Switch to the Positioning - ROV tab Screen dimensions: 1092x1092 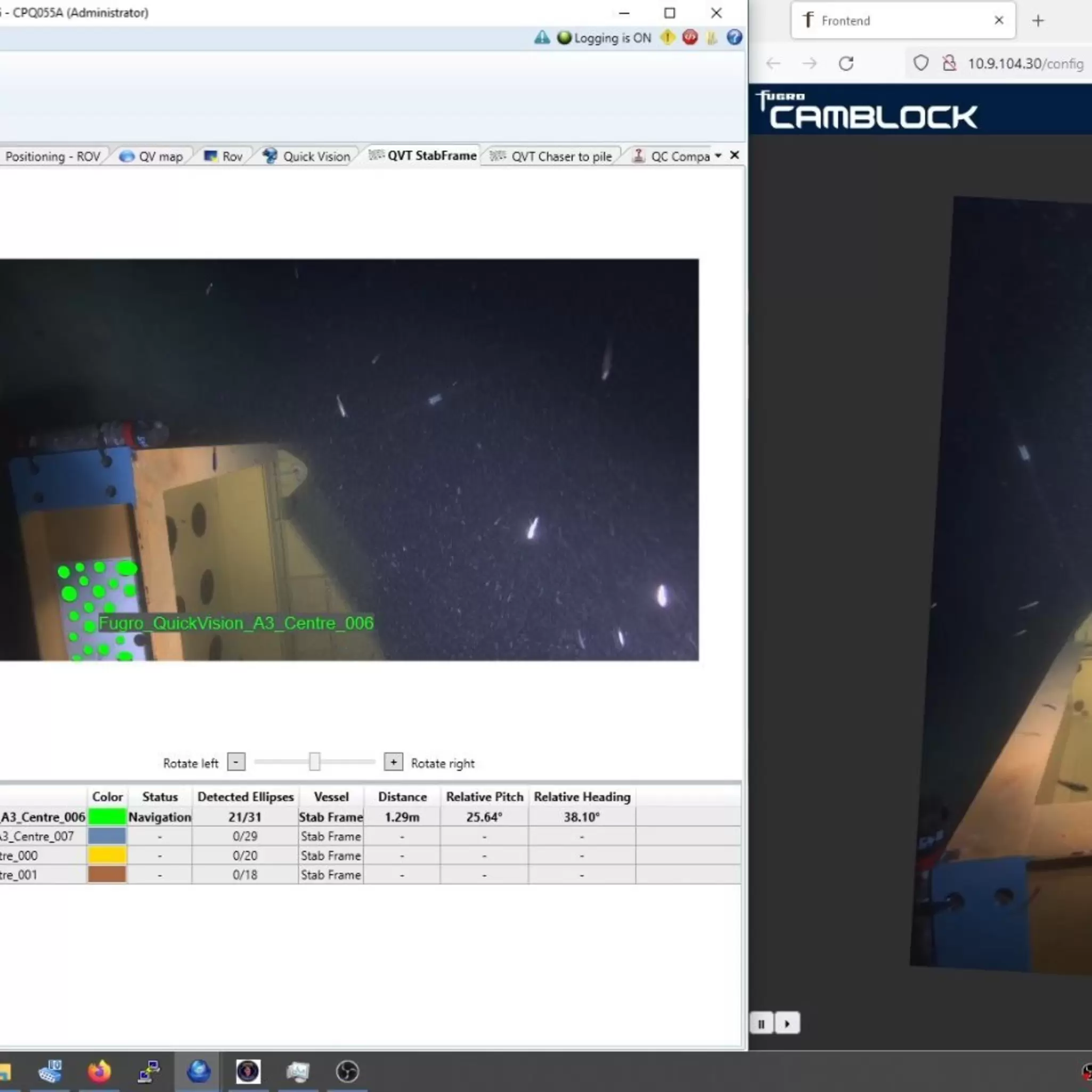click(52, 157)
